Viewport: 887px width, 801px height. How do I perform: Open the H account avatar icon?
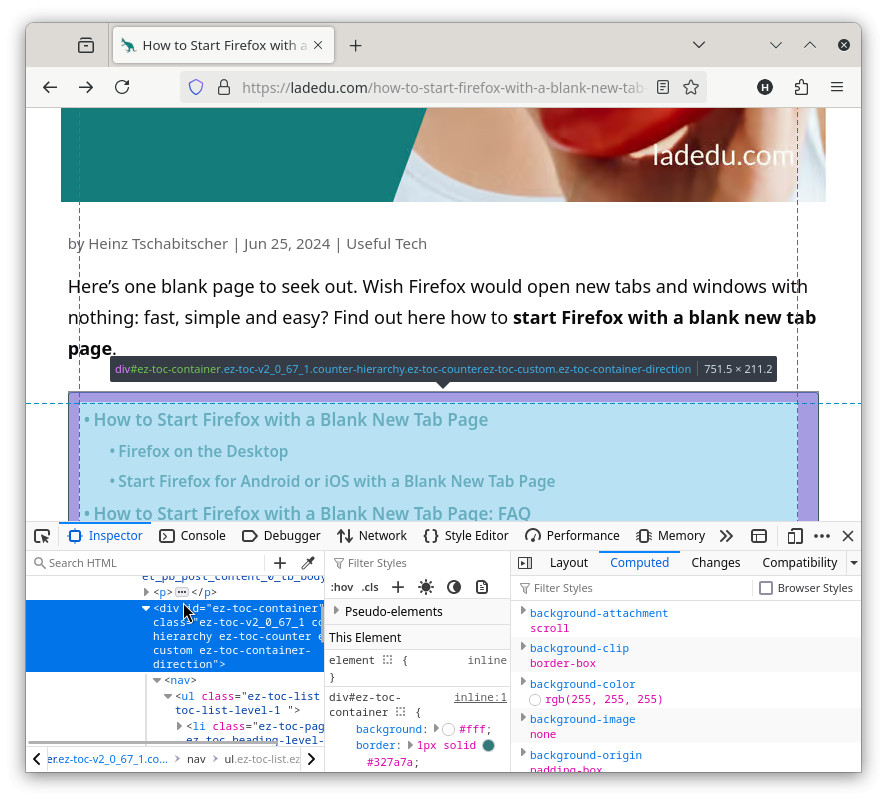pos(765,87)
